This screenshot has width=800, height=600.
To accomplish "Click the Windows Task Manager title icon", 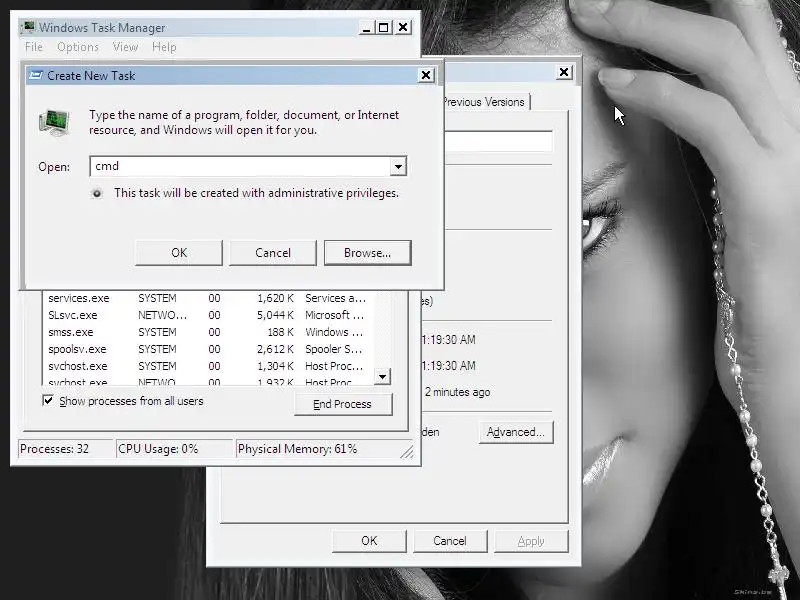I will point(28,27).
